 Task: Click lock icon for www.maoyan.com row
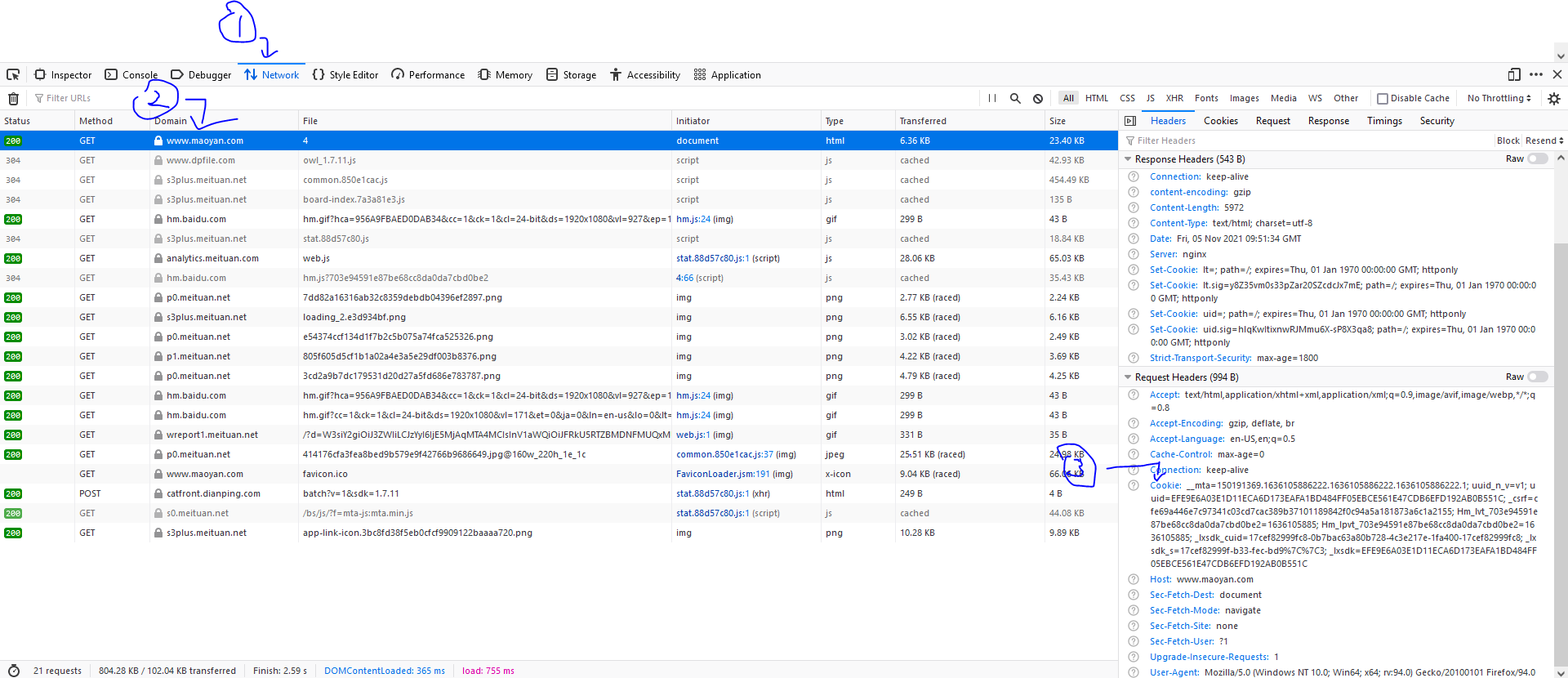(158, 141)
